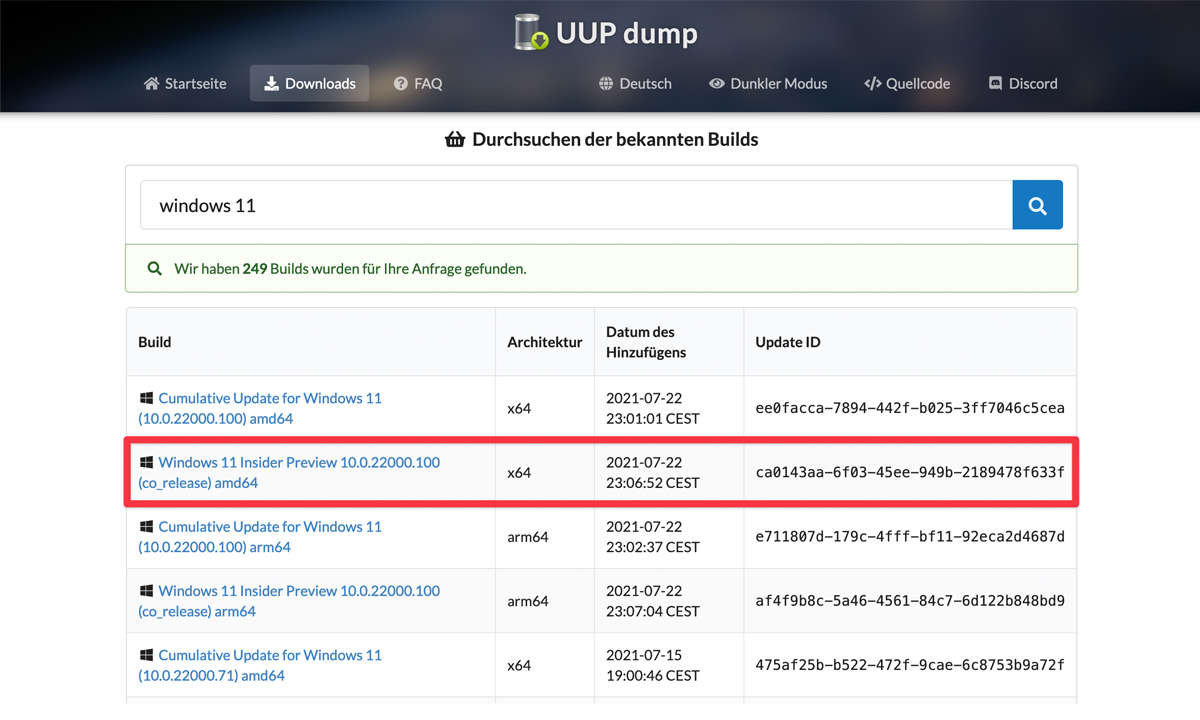
Task: Click x64 in the row dated 23:01:01
Action: 519,408
